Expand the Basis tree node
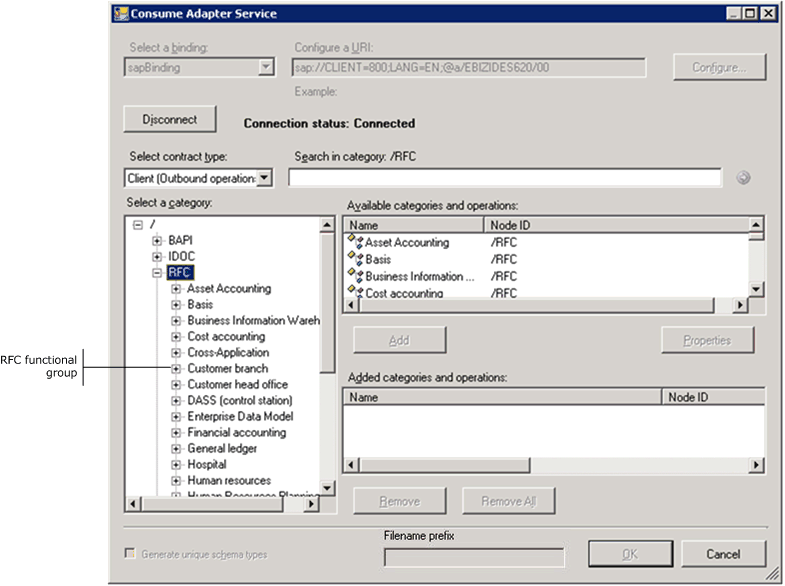The height and width of the screenshot is (586, 785). tap(176, 305)
